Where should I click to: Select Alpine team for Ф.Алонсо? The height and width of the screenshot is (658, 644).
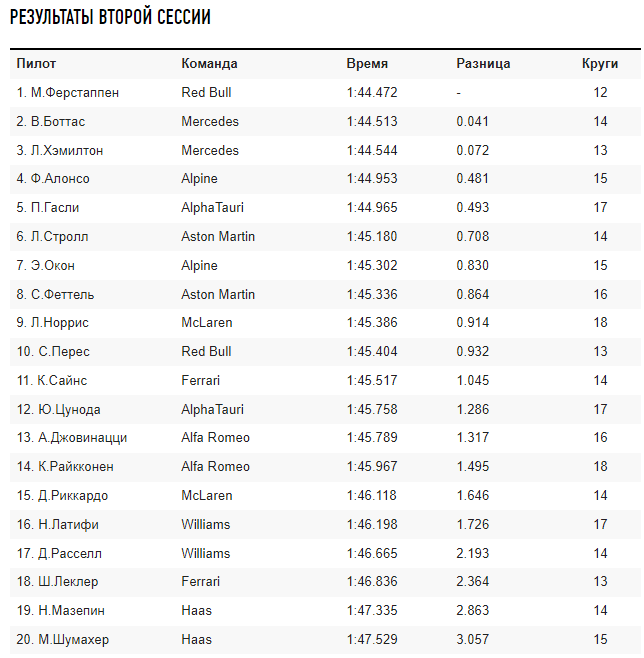click(199, 179)
